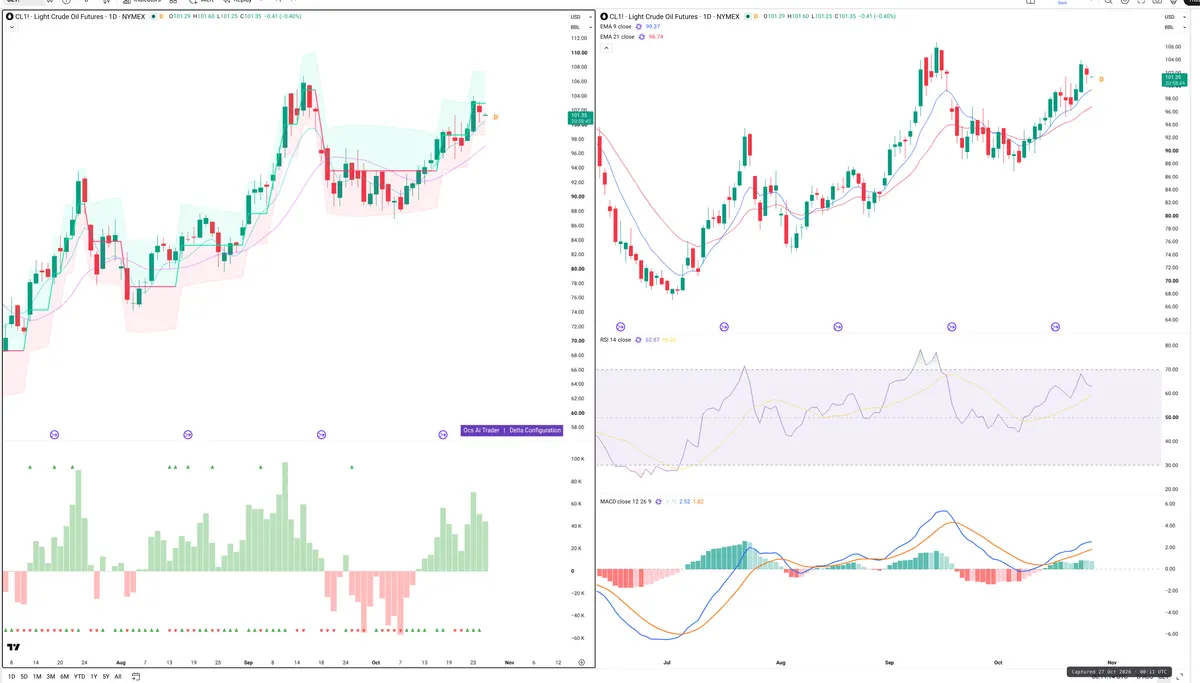Click 110.00 on left price scale
1200x683 pixels.
click(579, 52)
